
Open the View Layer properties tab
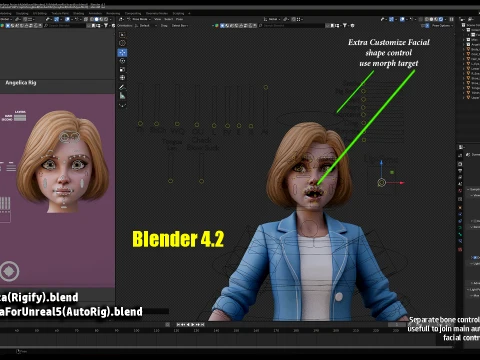click(x=460, y=177)
